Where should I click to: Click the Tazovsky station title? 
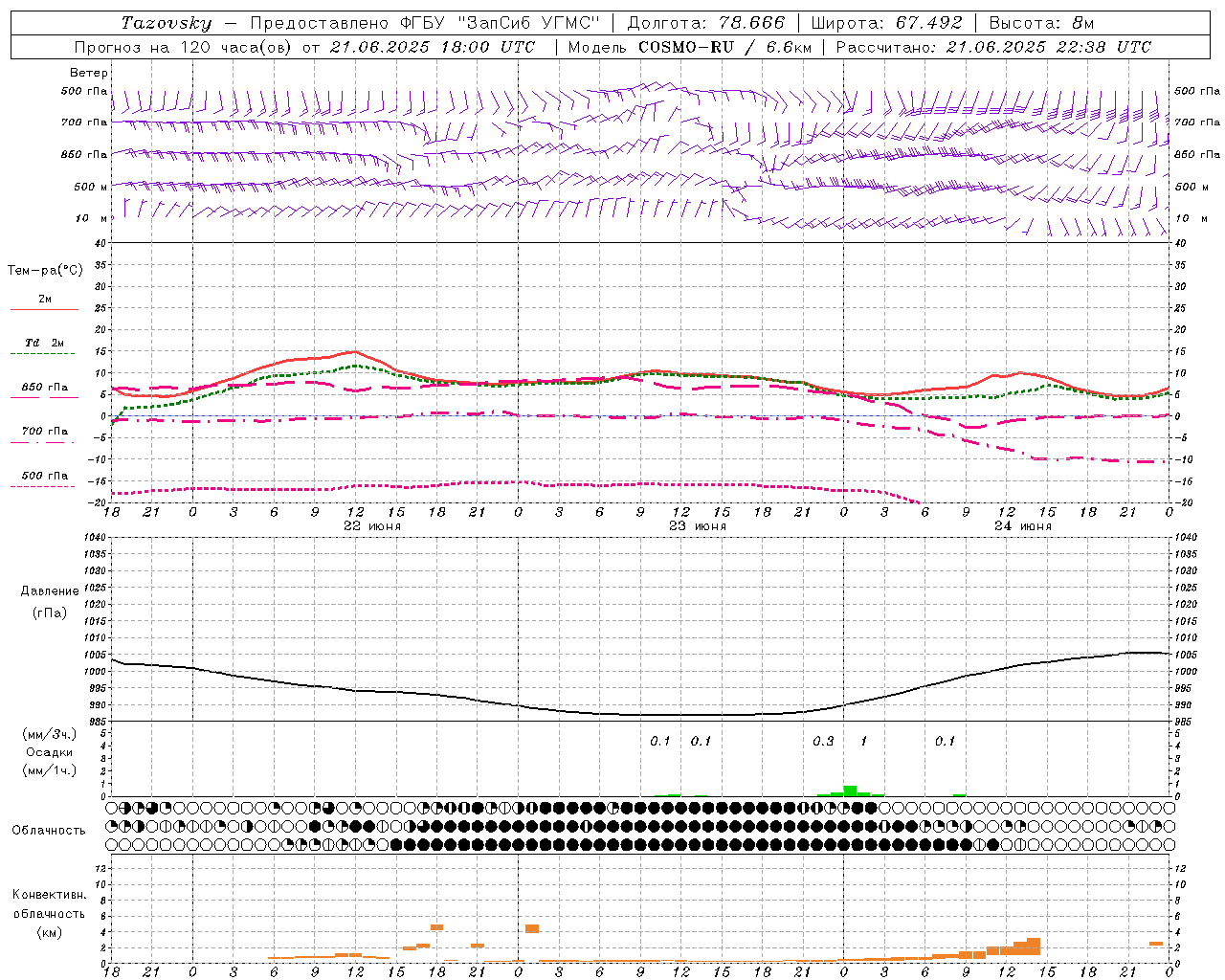167,23
